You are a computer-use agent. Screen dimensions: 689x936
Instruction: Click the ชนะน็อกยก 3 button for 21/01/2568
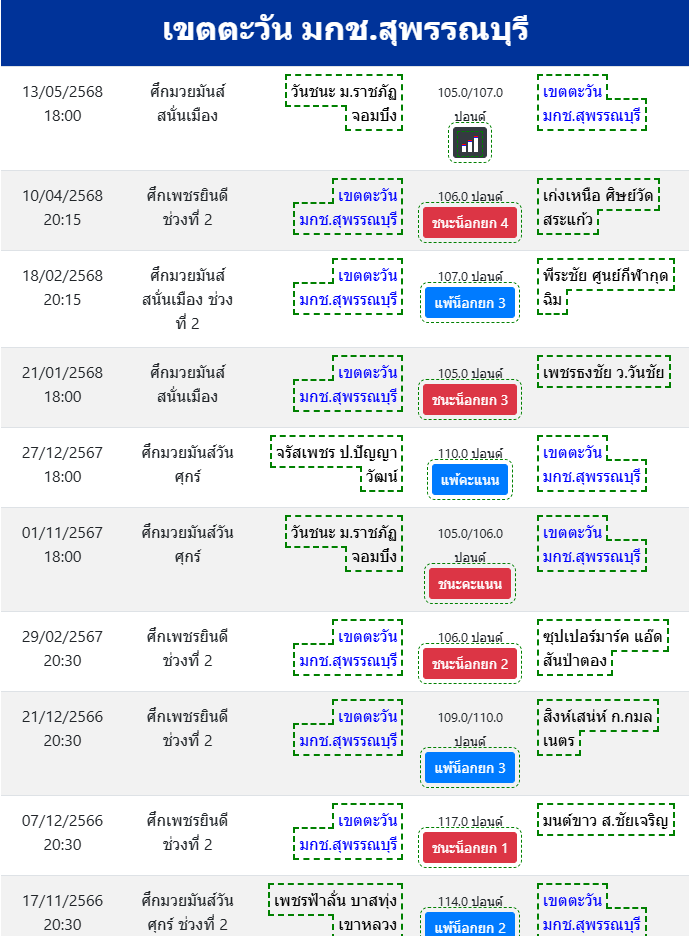470,400
